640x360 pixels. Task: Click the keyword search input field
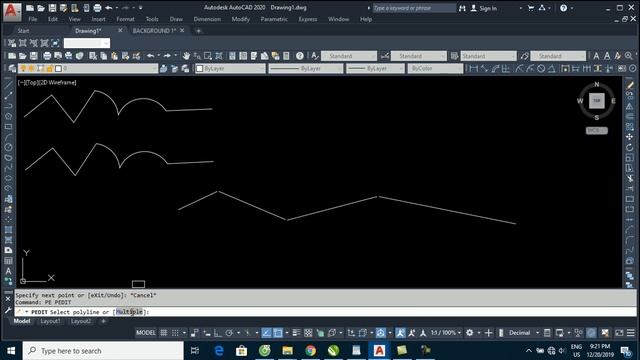pos(414,8)
